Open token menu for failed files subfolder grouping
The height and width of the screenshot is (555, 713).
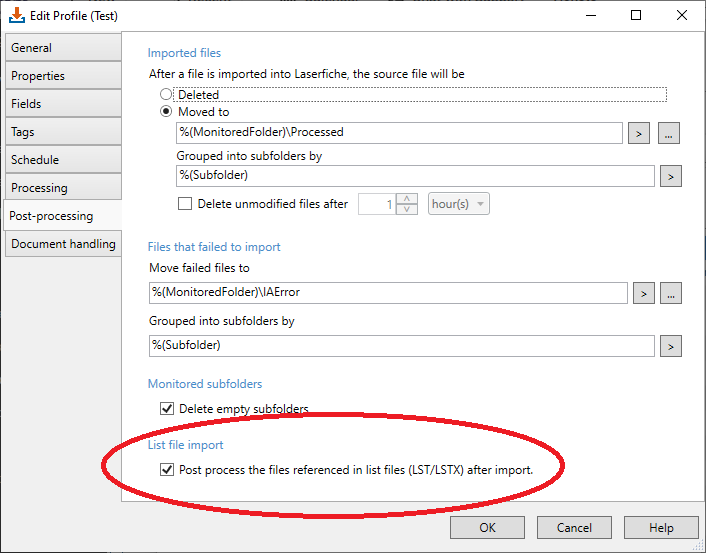[671, 347]
